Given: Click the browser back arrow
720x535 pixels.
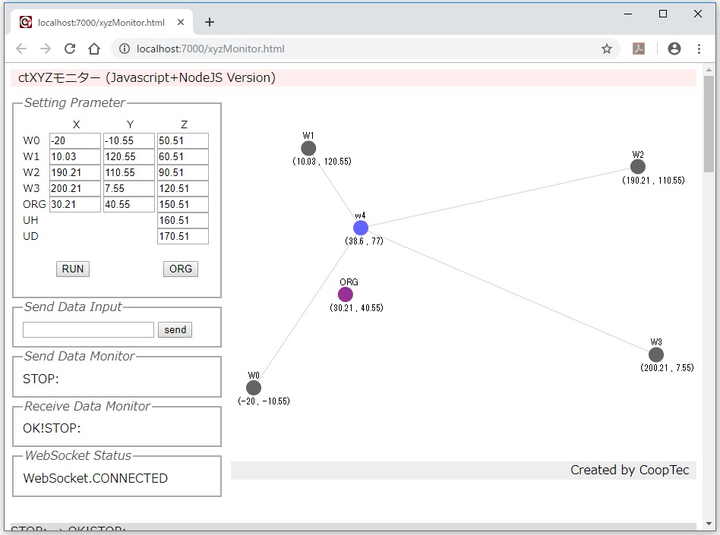Looking at the screenshot, I should [x=21, y=49].
